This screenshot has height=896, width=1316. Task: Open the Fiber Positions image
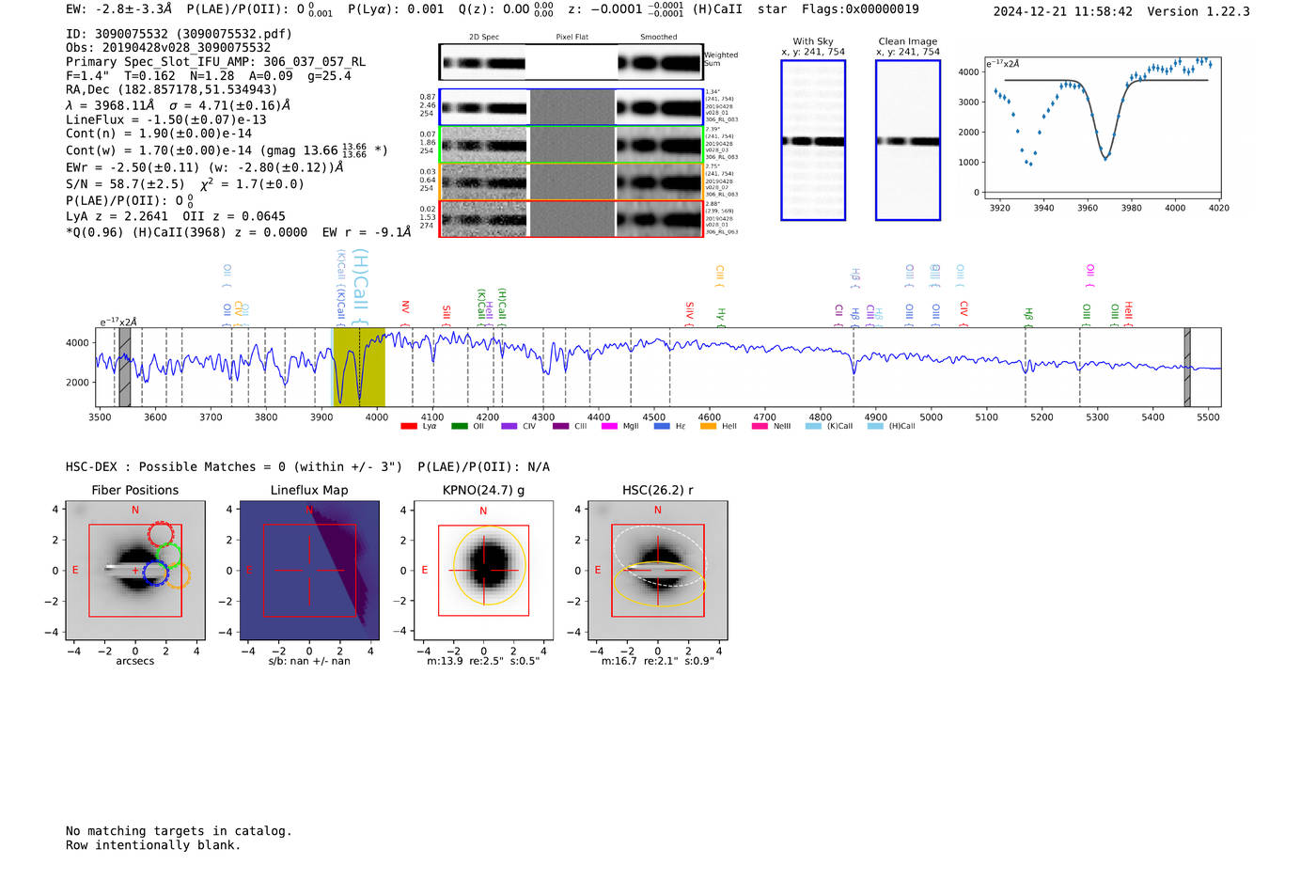click(135, 571)
